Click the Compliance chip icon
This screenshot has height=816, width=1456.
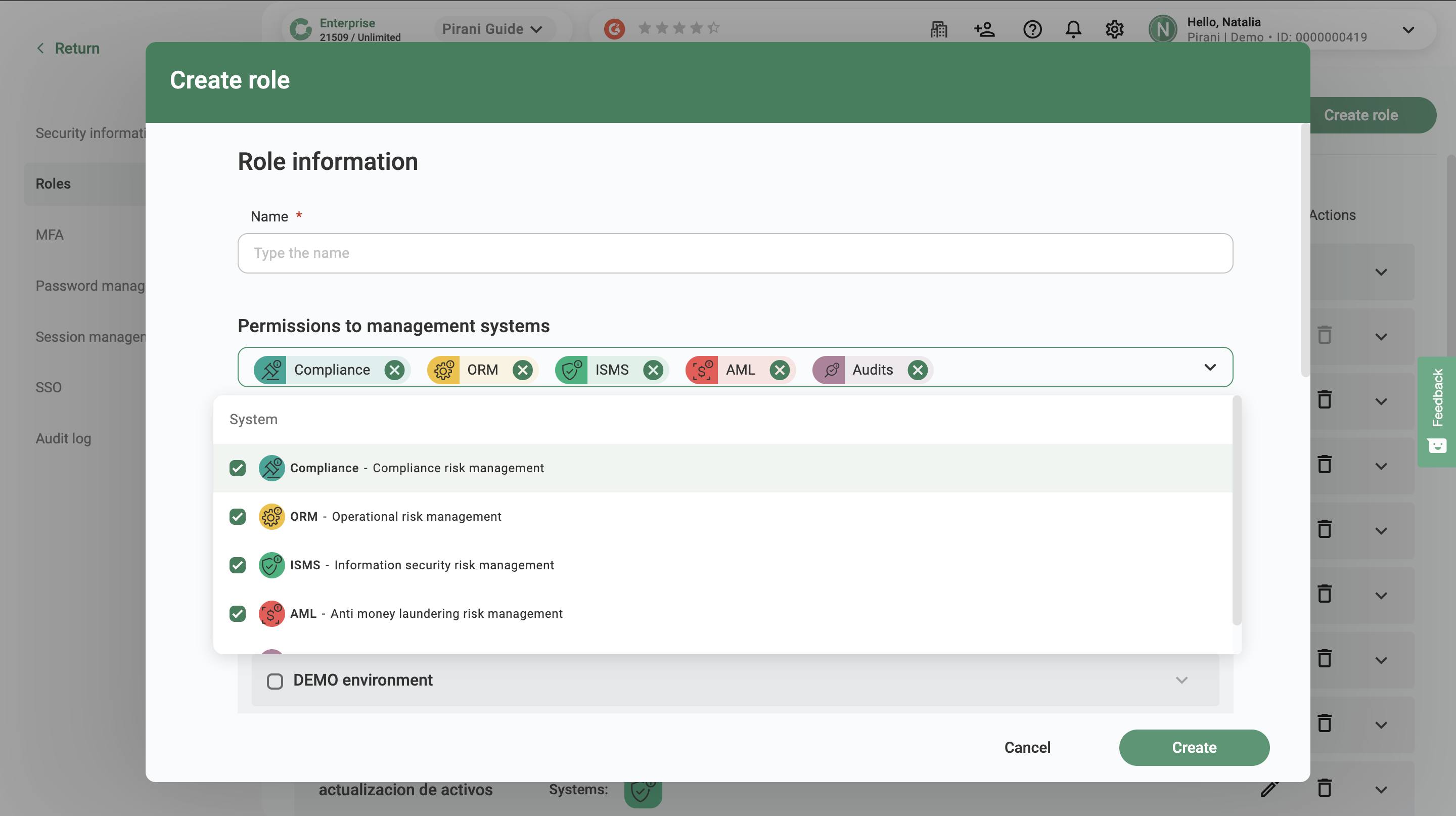tap(270, 370)
